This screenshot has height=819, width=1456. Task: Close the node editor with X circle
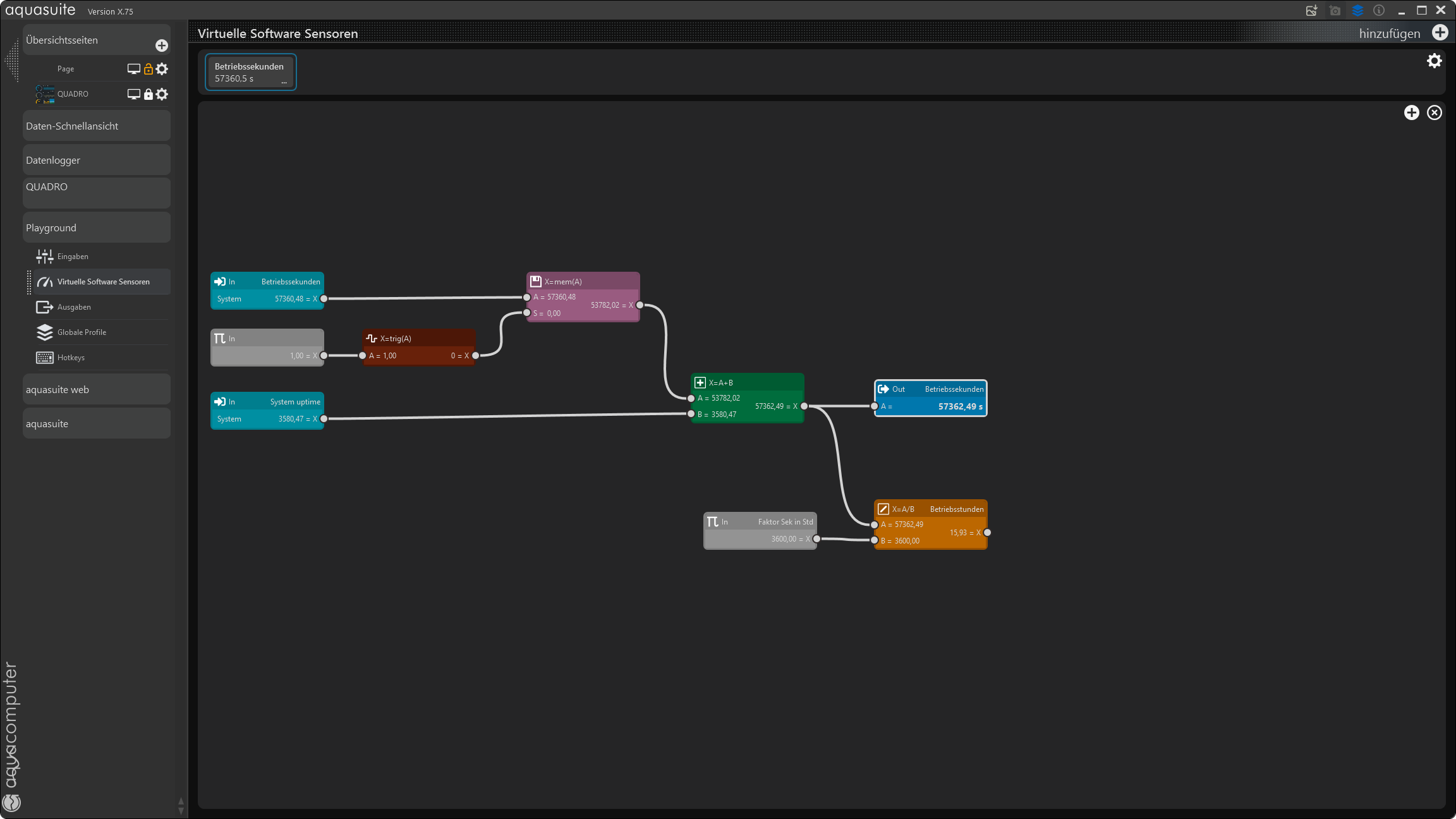1435,112
